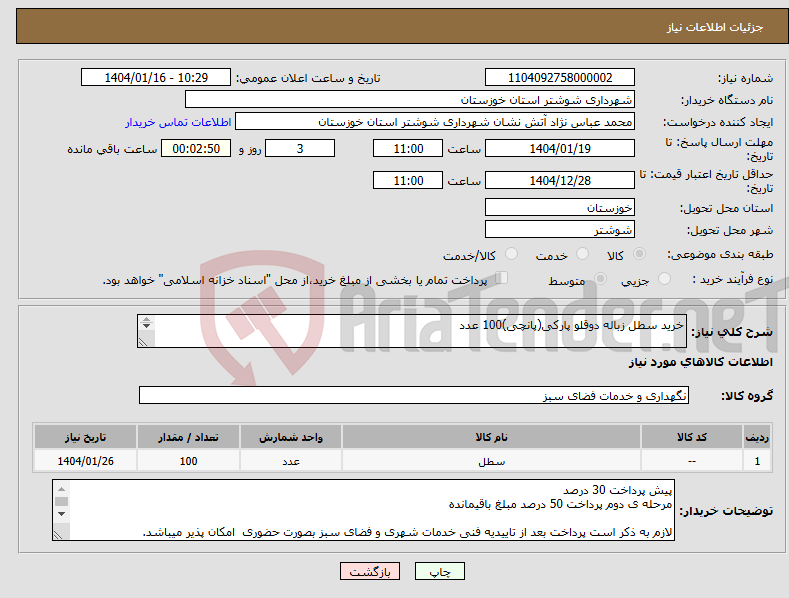Click the اطلاعات کالاهای مورد نیاز section title
This screenshot has height=598, width=789.
click(x=700, y=362)
